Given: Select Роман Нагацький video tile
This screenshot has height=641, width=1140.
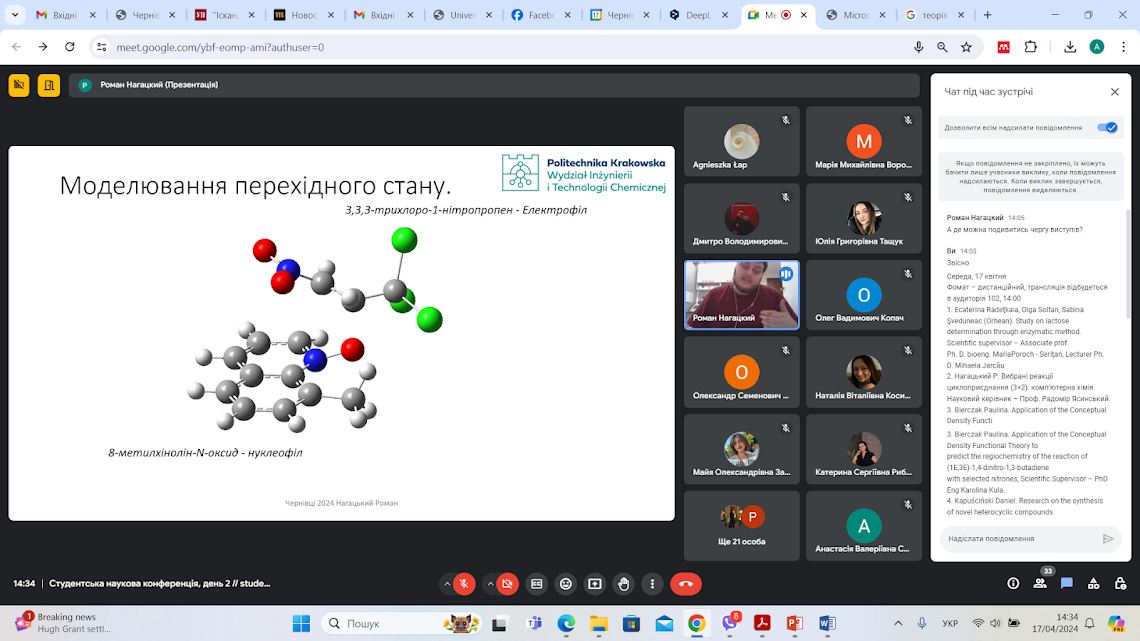Looking at the screenshot, I should tap(742, 295).
